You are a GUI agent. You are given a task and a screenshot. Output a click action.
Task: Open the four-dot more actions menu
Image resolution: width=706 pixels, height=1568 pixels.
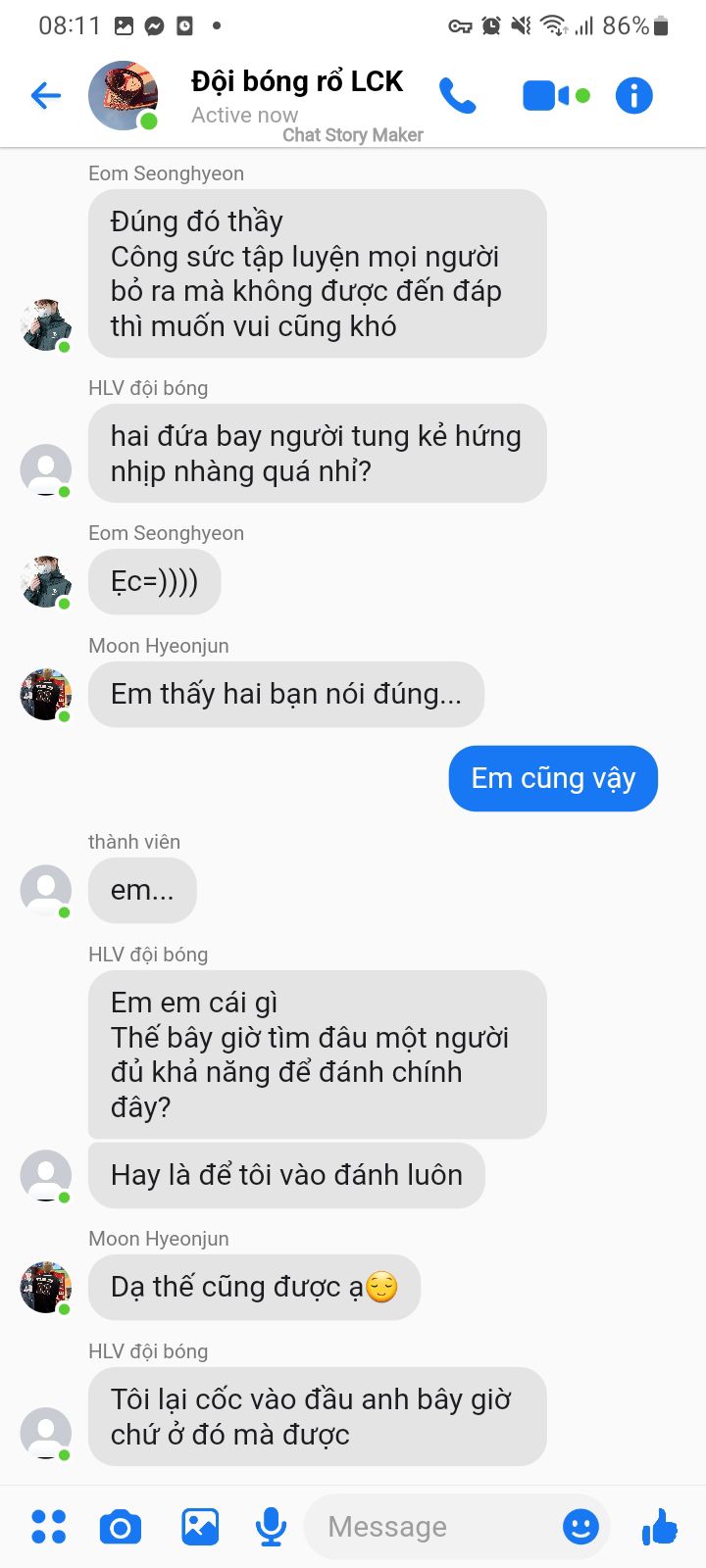[49, 1527]
